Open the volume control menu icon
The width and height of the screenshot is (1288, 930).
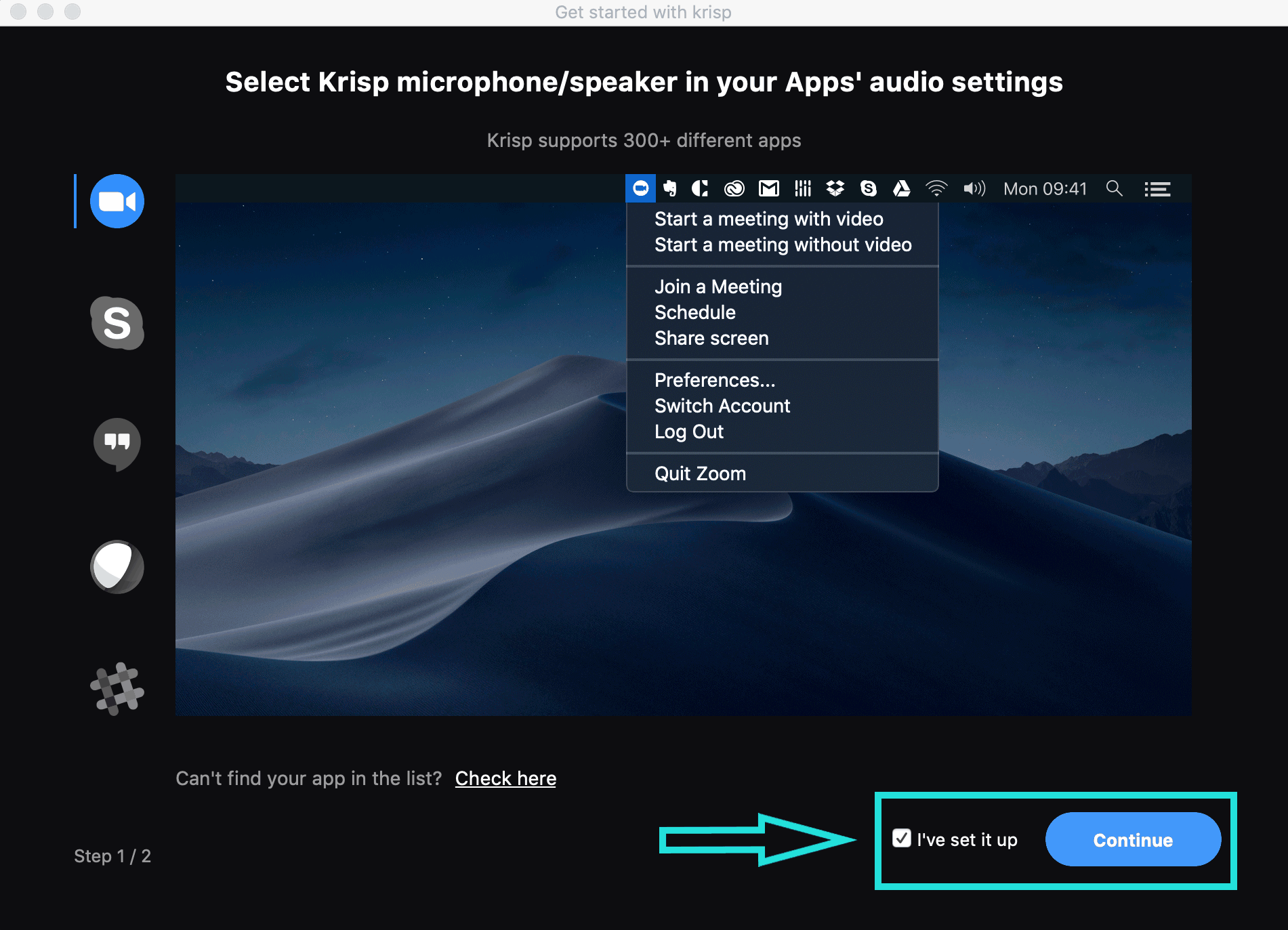coord(974,188)
